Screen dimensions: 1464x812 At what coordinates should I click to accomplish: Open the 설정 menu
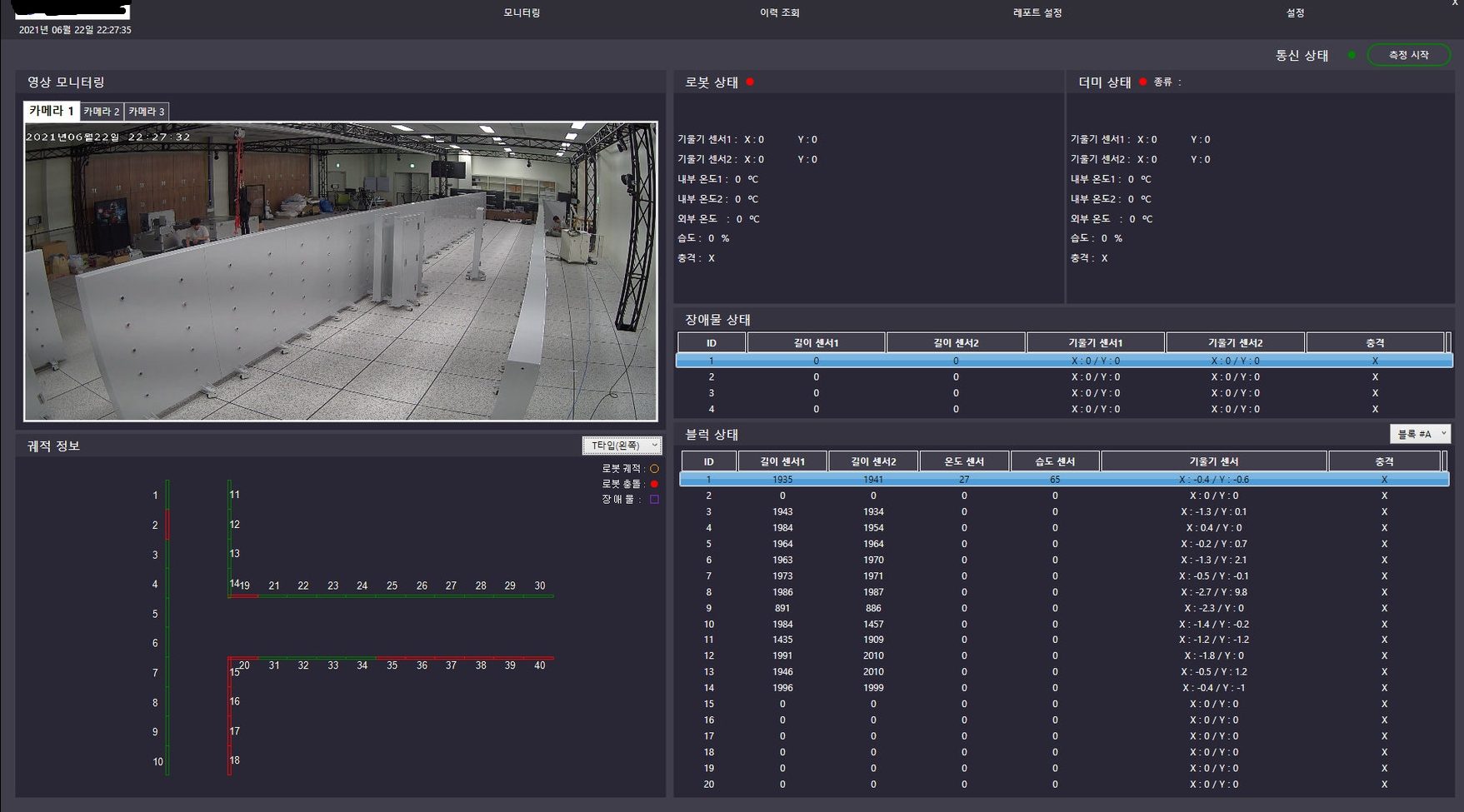[x=1295, y=12]
